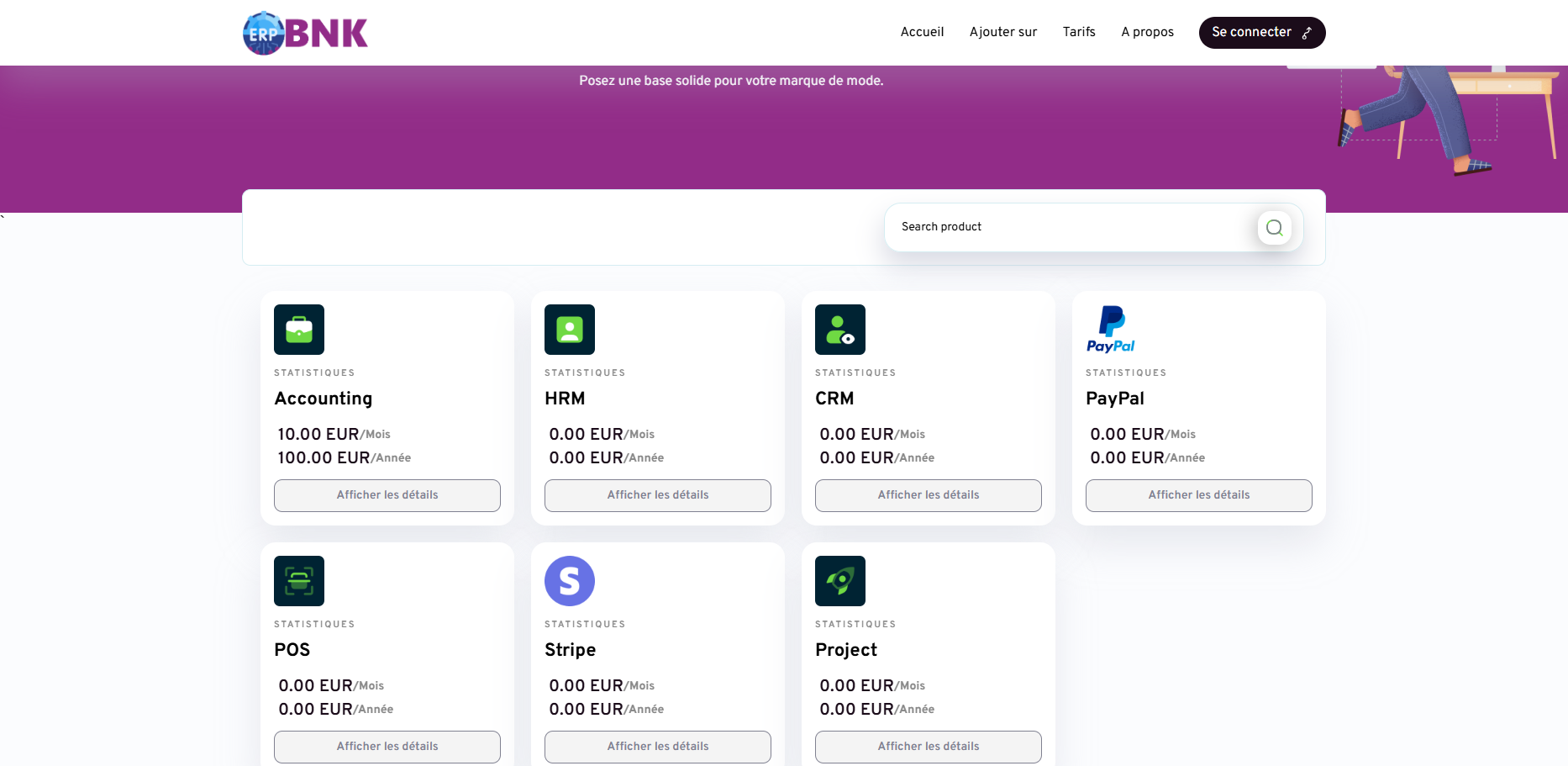The height and width of the screenshot is (766, 1568).
Task: Click the Accounting title
Action: [324, 399]
